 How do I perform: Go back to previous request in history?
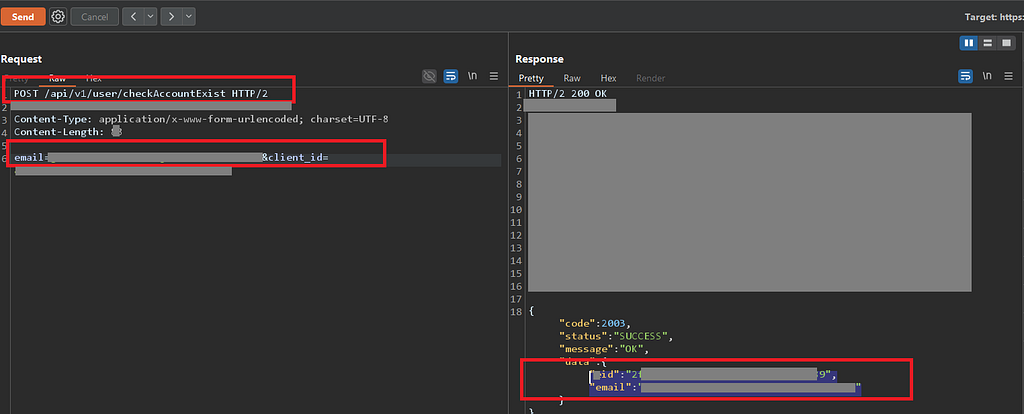133,17
